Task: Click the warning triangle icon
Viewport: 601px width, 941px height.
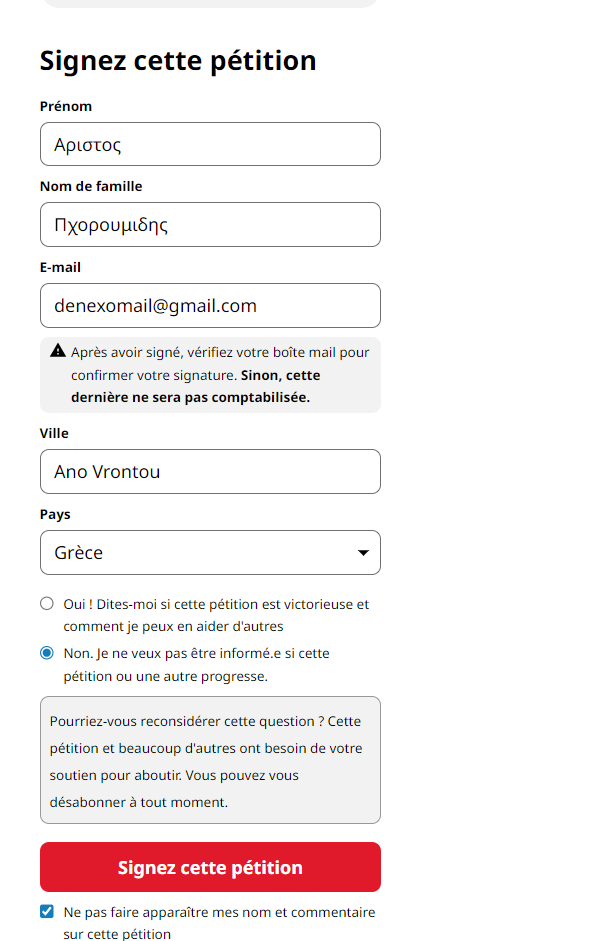Action: tap(58, 351)
